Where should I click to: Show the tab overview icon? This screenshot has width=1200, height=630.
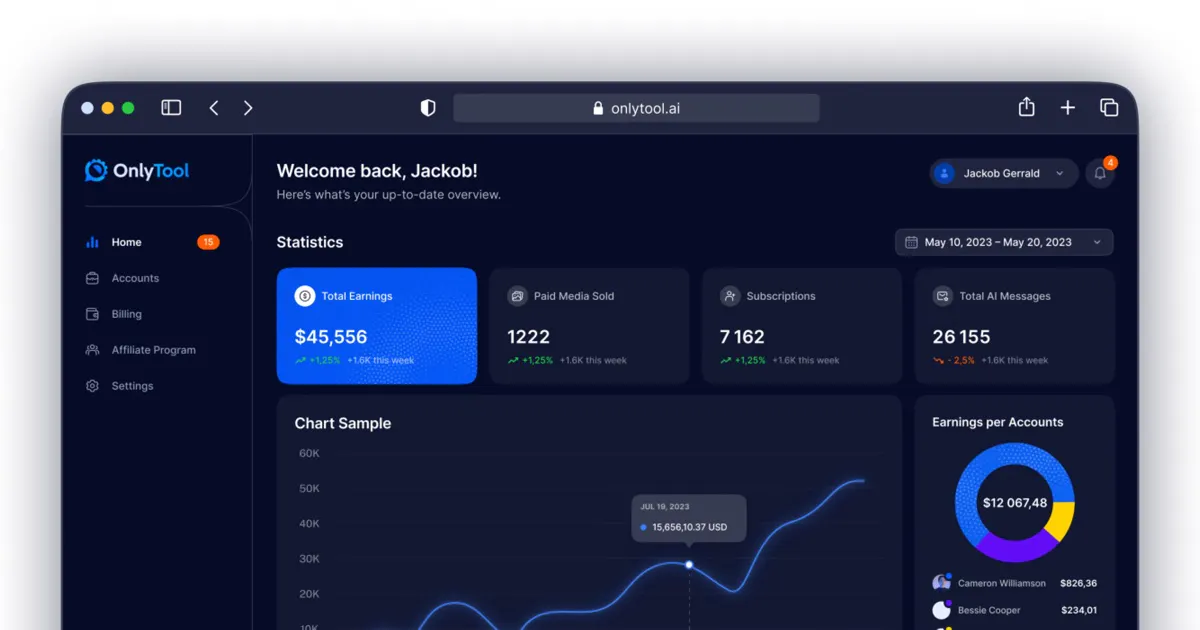click(x=1109, y=107)
